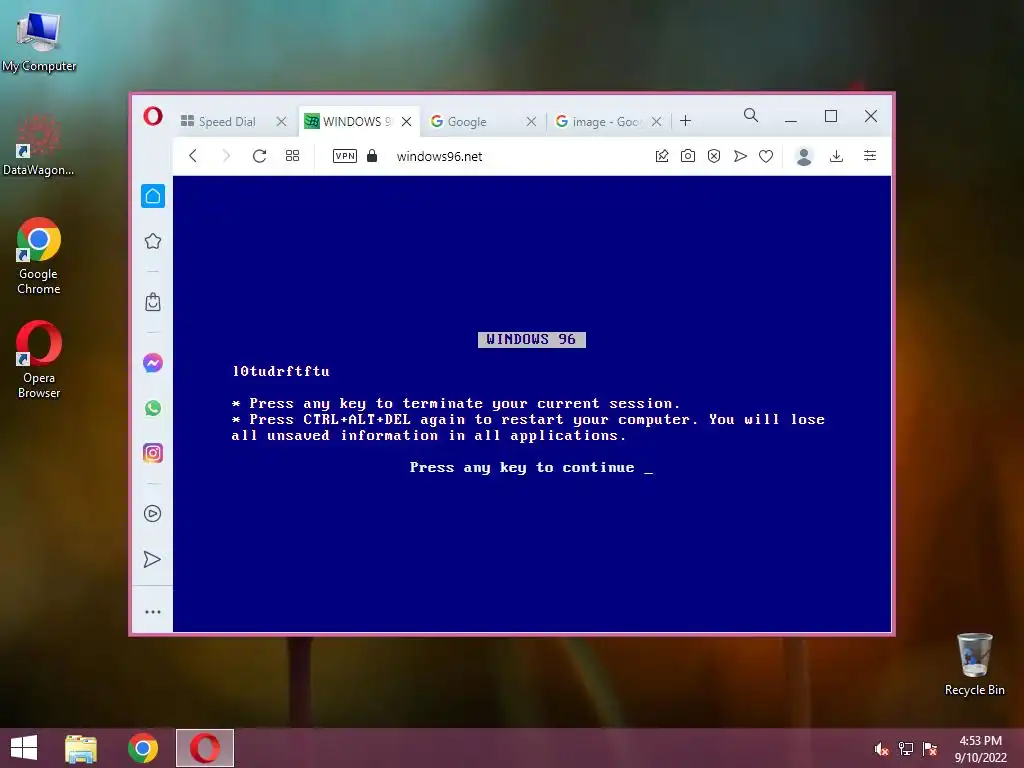Activate Opera taskbar button

coord(205,748)
